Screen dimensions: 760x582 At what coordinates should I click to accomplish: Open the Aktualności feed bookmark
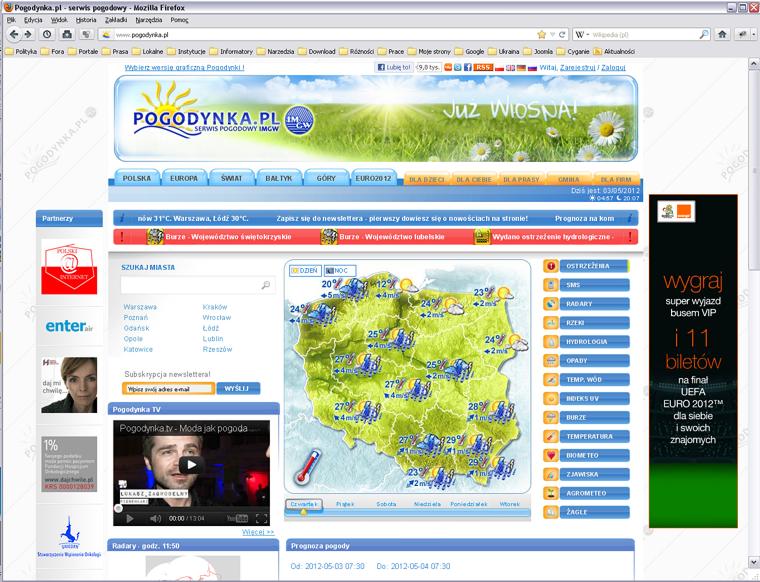tap(614, 51)
